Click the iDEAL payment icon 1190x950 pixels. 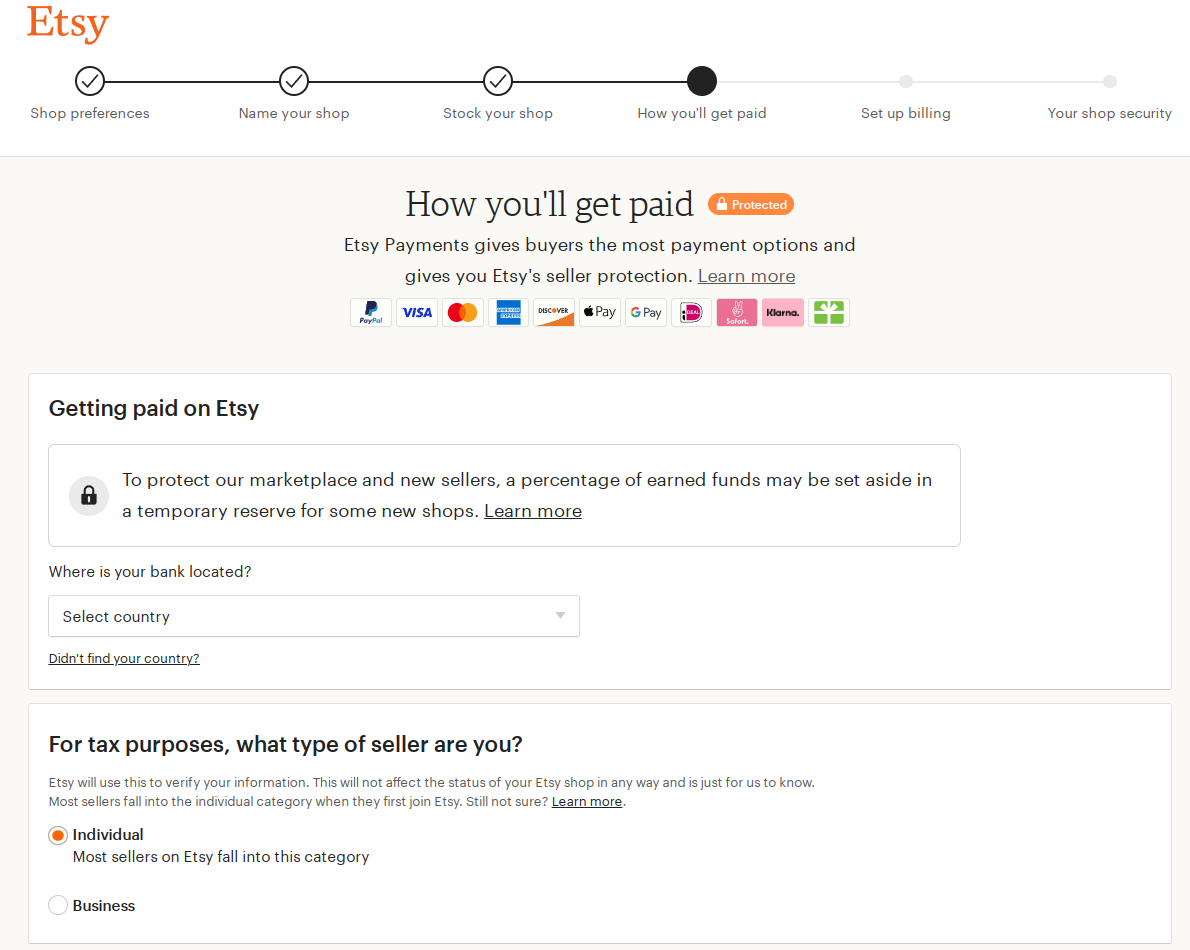691,312
